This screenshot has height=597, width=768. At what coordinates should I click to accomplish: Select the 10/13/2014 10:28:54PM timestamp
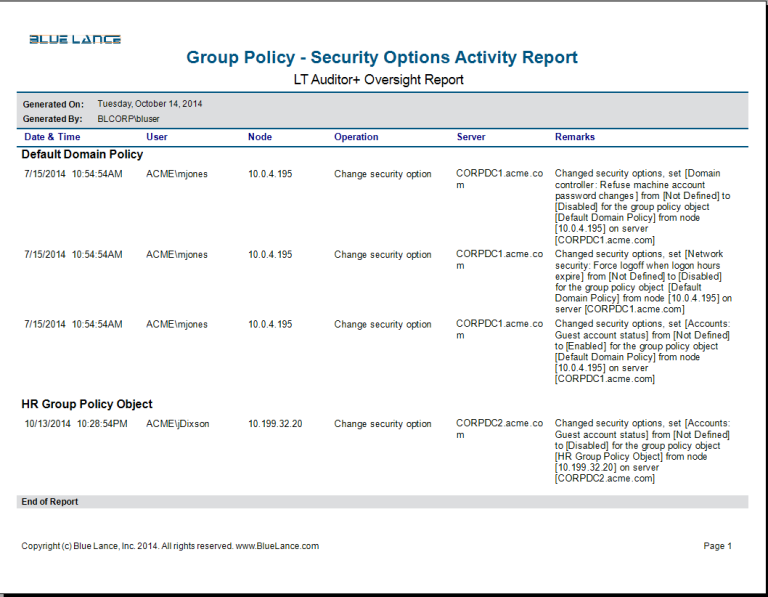point(76,424)
